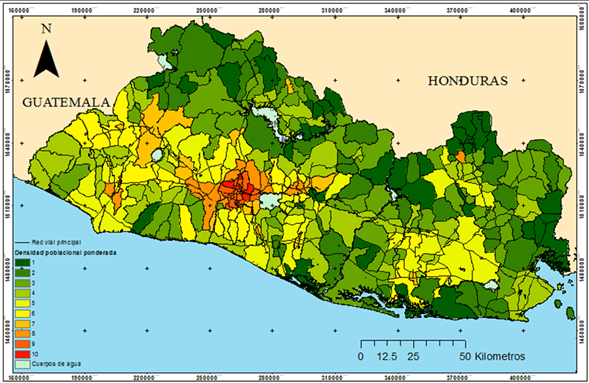Select the density 9 legend swatch
Viewport: 589px width, 383px height.
(x=22, y=344)
